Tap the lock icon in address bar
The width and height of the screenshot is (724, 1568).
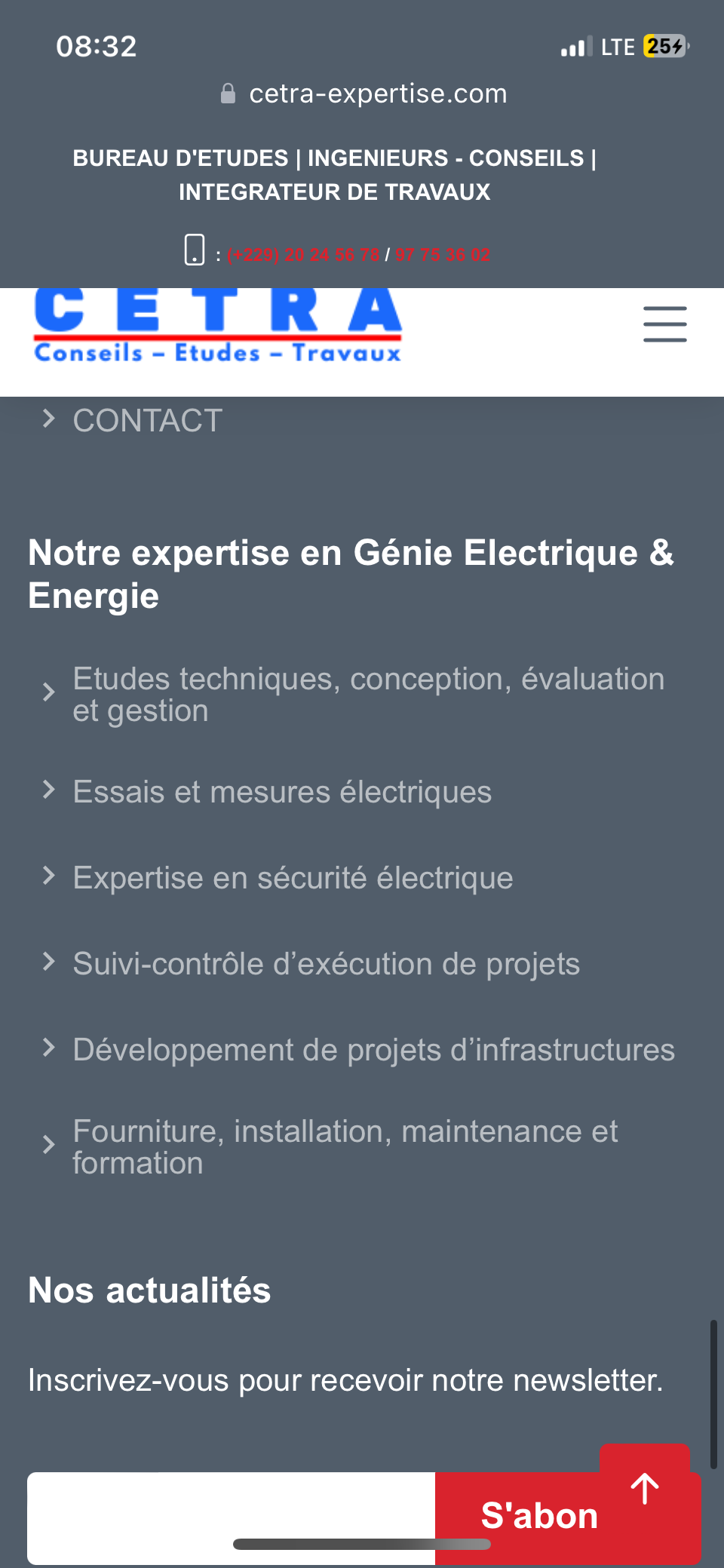(228, 94)
